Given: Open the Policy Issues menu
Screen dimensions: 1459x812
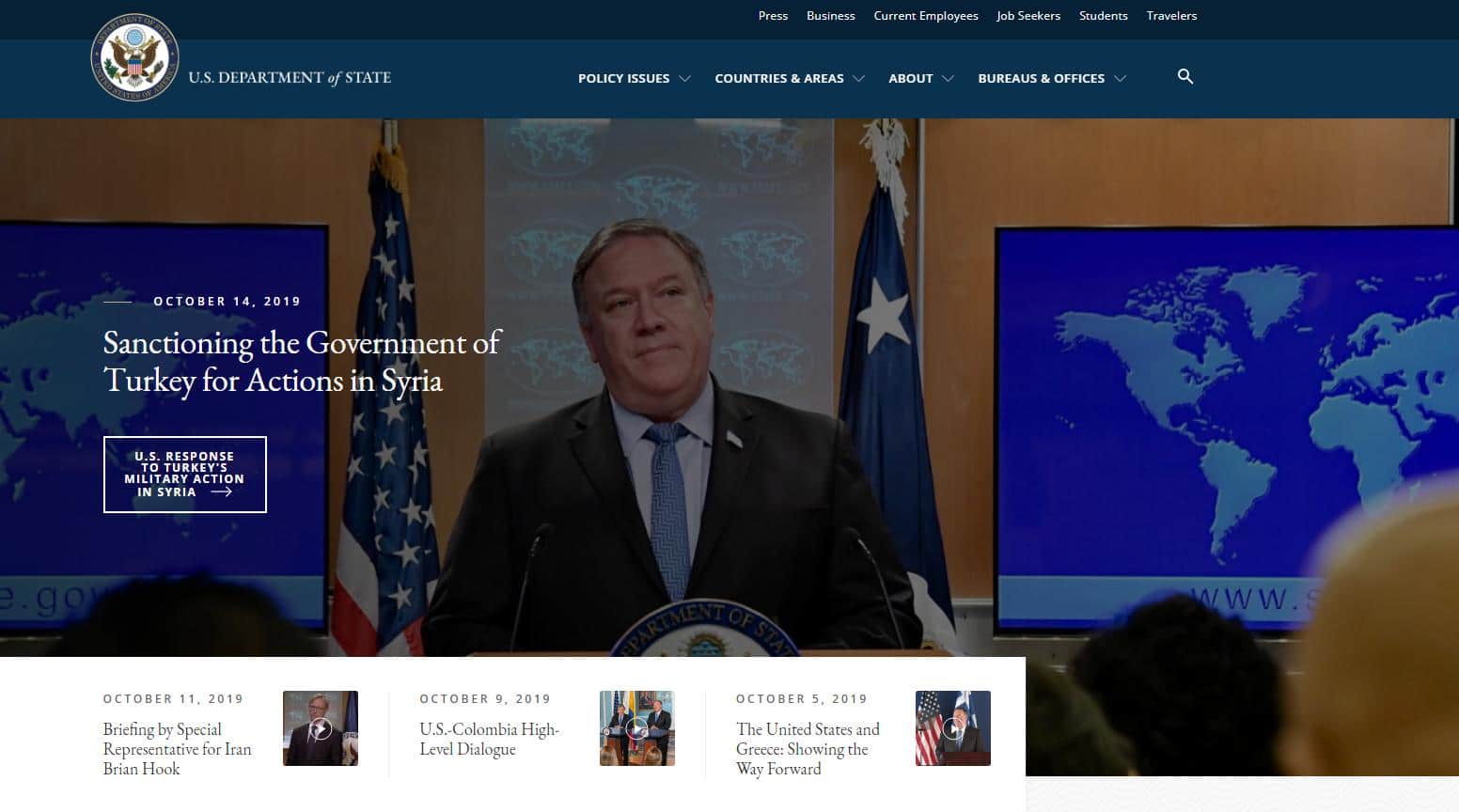Looking at the screenshot, I should 623,79.
